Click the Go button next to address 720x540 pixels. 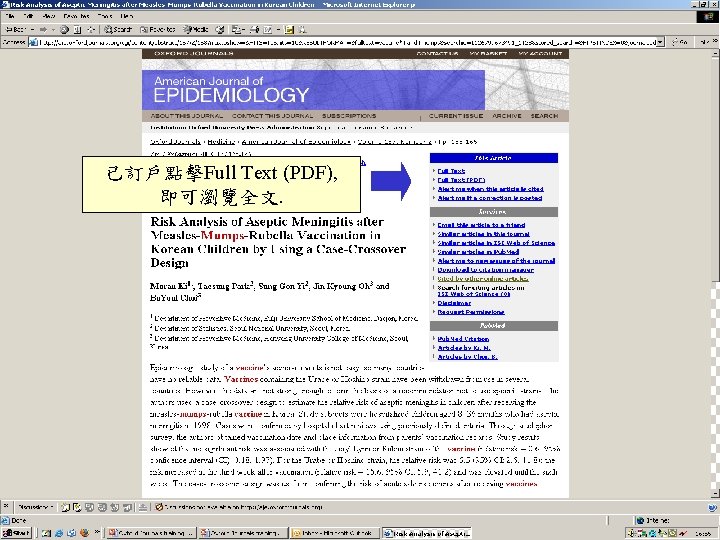(680, 42)
